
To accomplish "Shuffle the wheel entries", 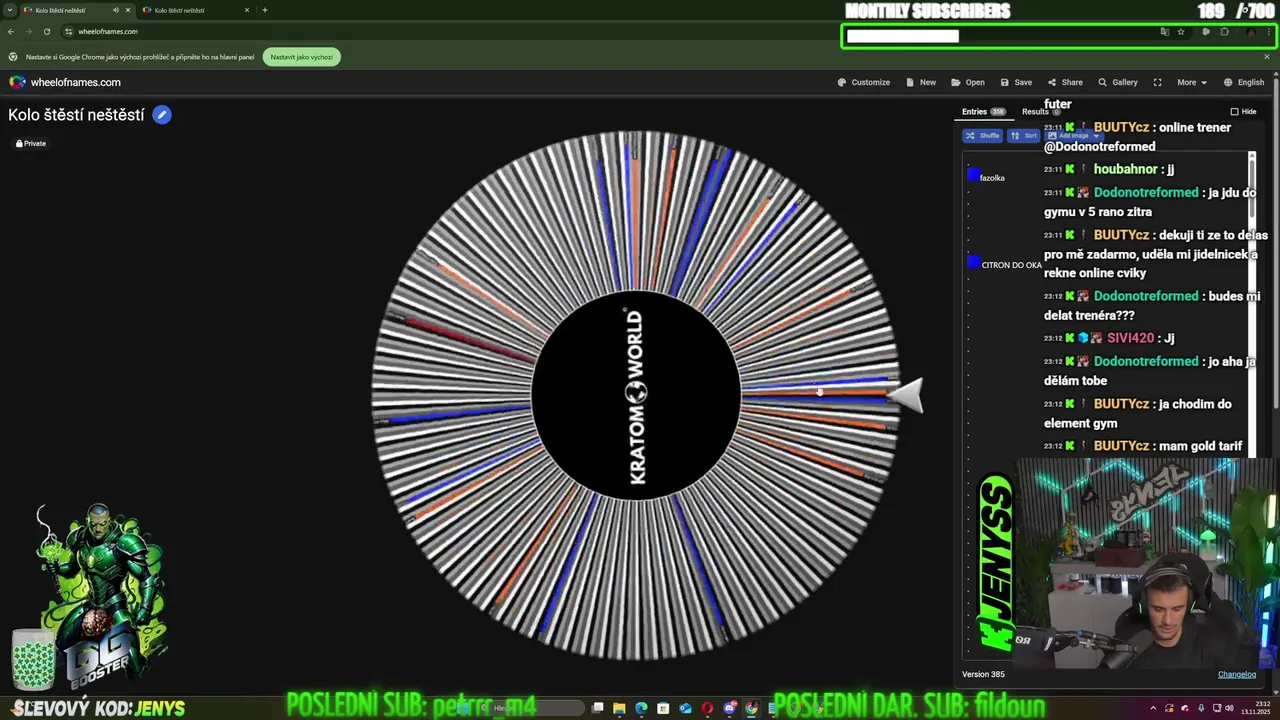I will click(x=982, y=135).
